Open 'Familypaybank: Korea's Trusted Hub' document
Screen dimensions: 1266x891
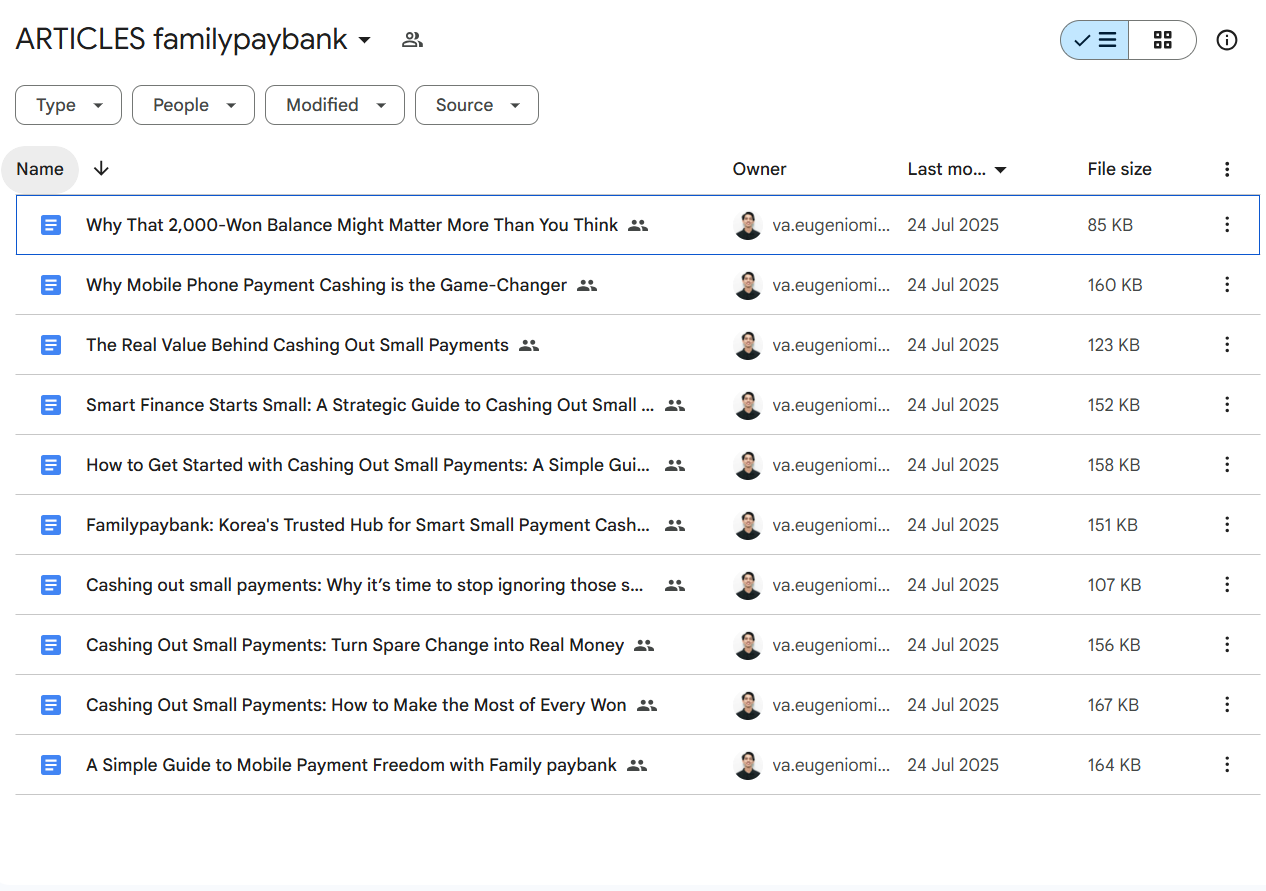pos(368,525)
